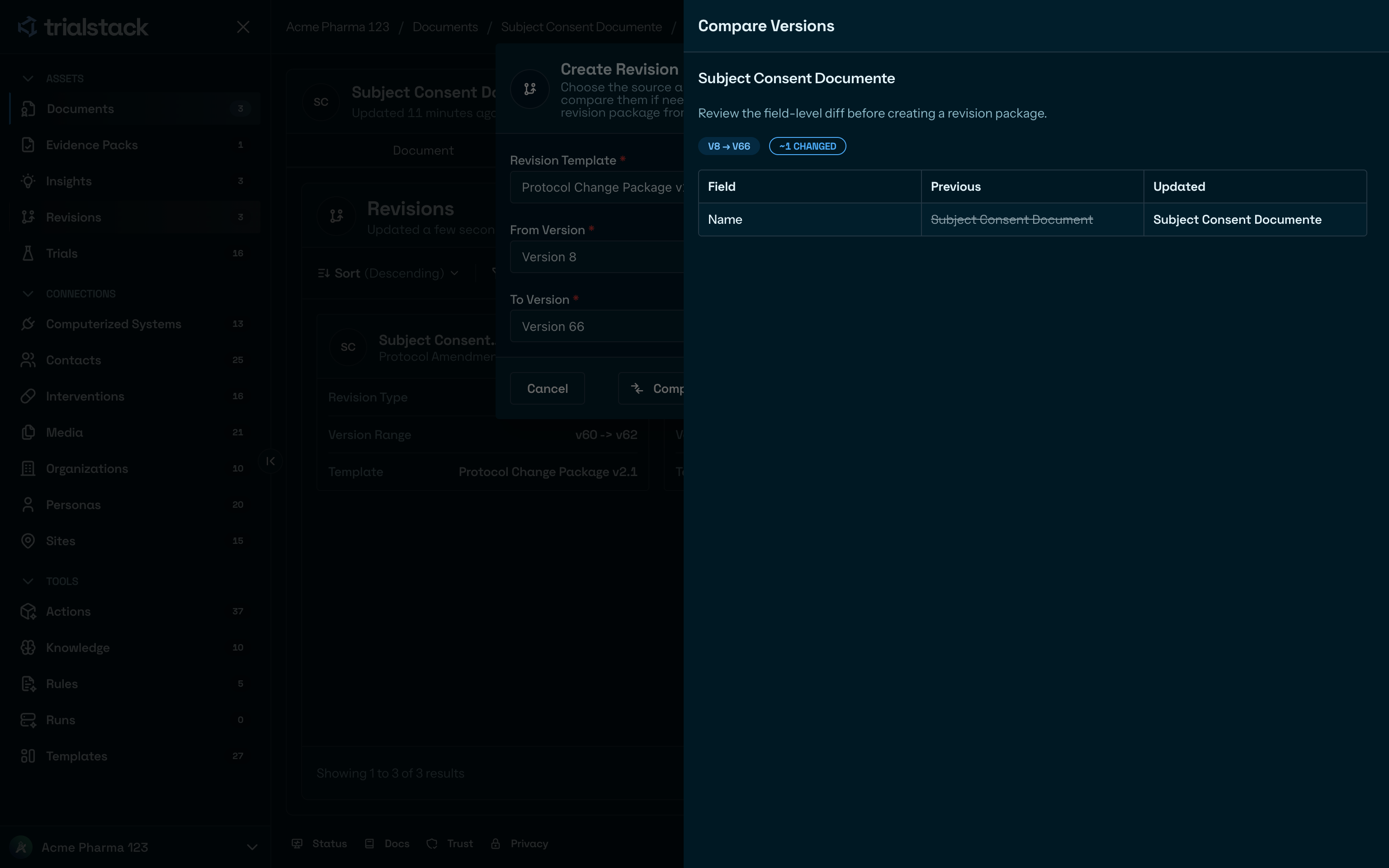Click the Docs book icon in footer
1389x868 pixels.
pyautogui.click(x=370, y=843)
